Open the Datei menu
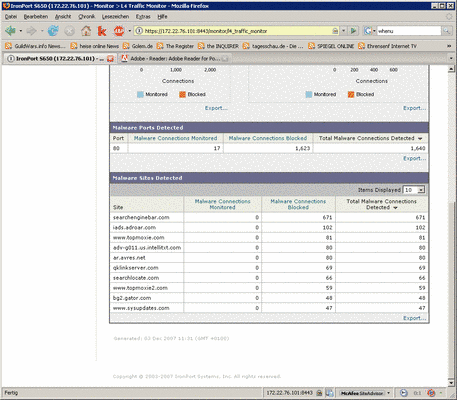 11,17
